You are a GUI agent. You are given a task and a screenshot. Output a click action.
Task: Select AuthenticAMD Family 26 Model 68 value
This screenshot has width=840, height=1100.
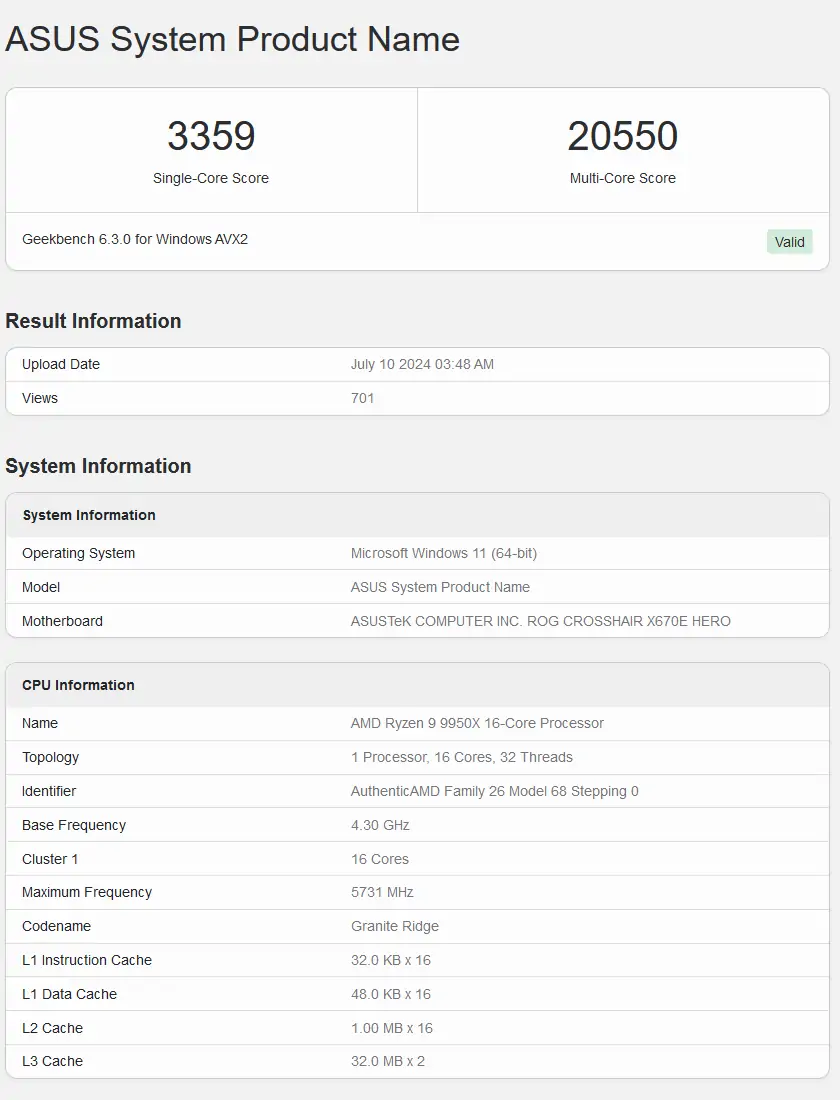point(495,791)
